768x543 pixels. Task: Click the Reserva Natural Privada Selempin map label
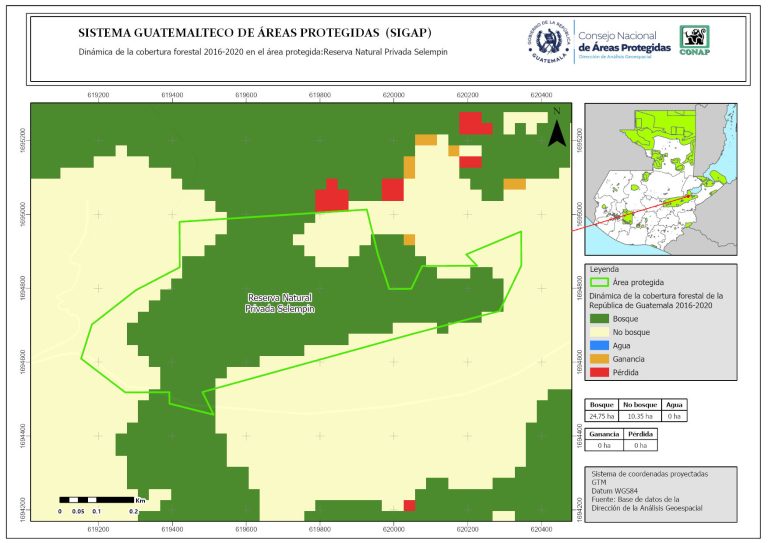point(281,304)
